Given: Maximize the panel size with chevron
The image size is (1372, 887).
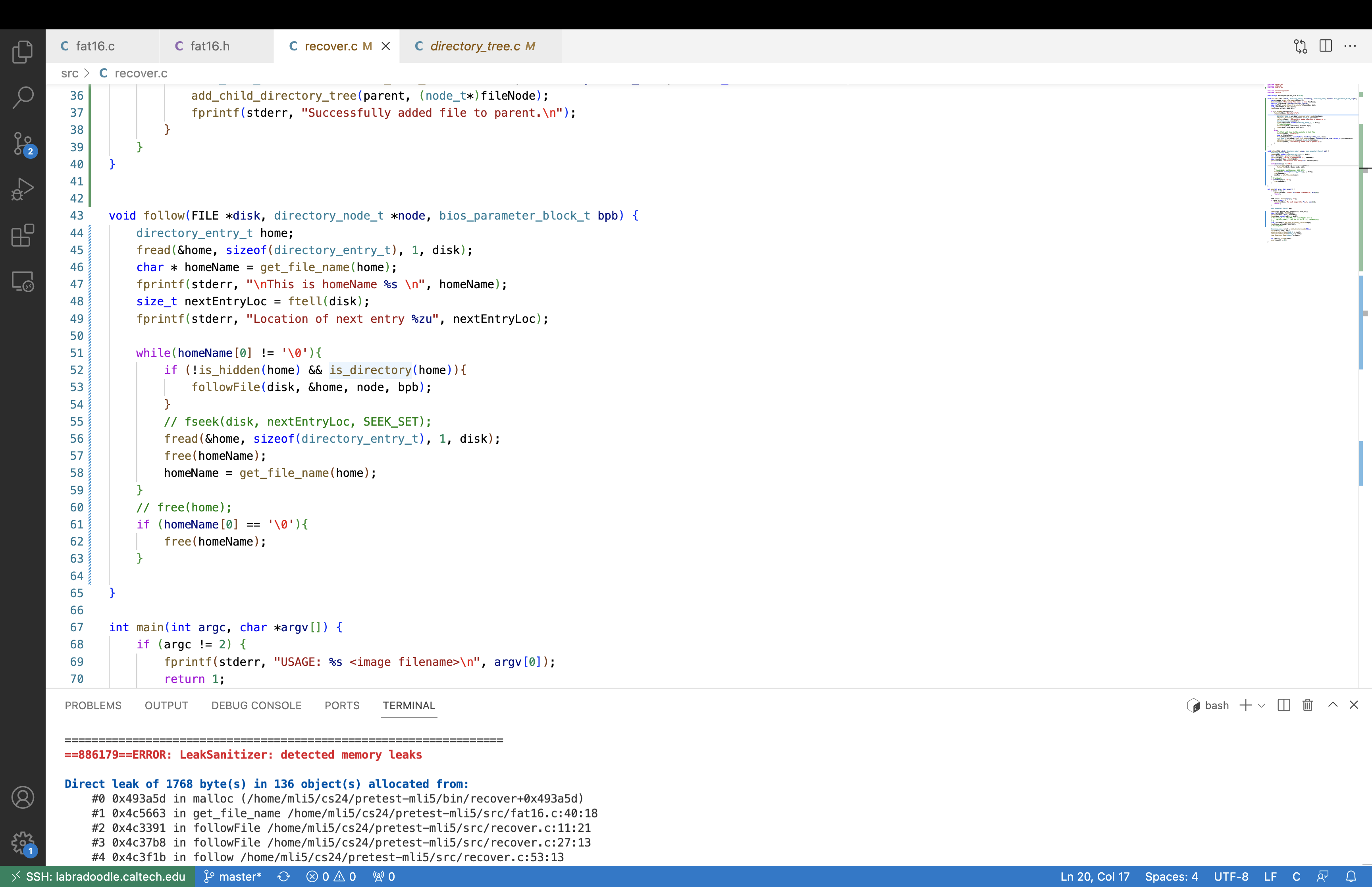Looking at the screenshot, I should pyautogui.click(x=1332, y=705).
